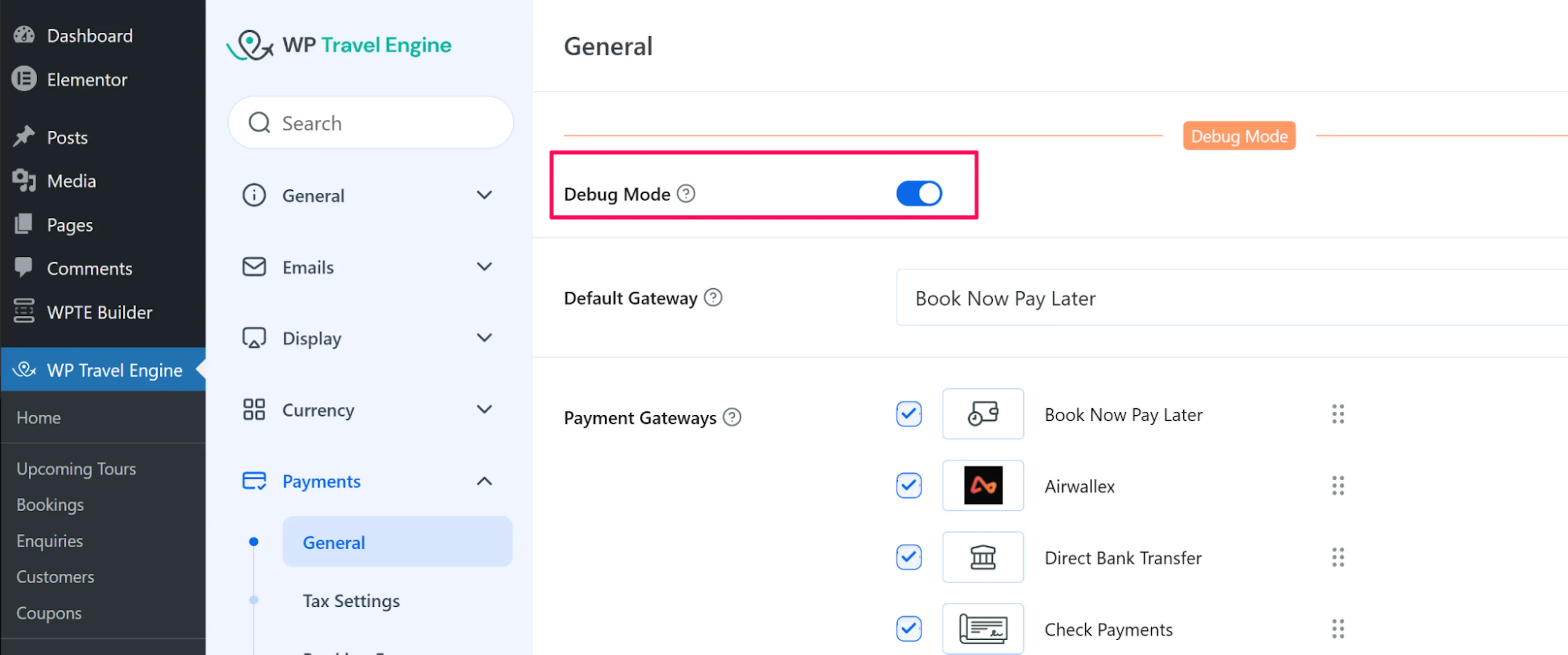The height and width of the screenshot is (655, 1568).
Task: Click the settings Search field
Action: [390, 123]
